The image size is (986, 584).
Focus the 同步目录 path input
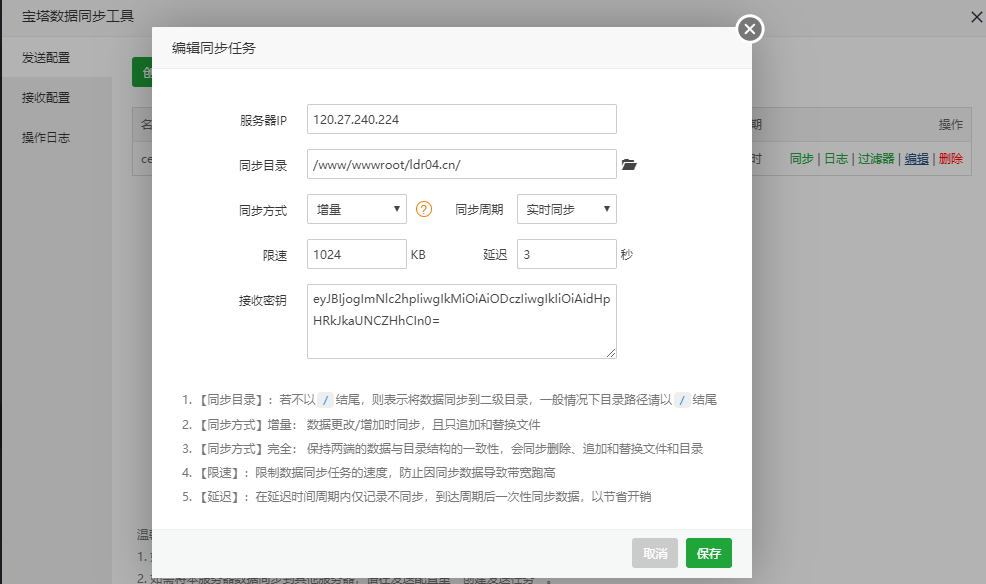(462, 165)
